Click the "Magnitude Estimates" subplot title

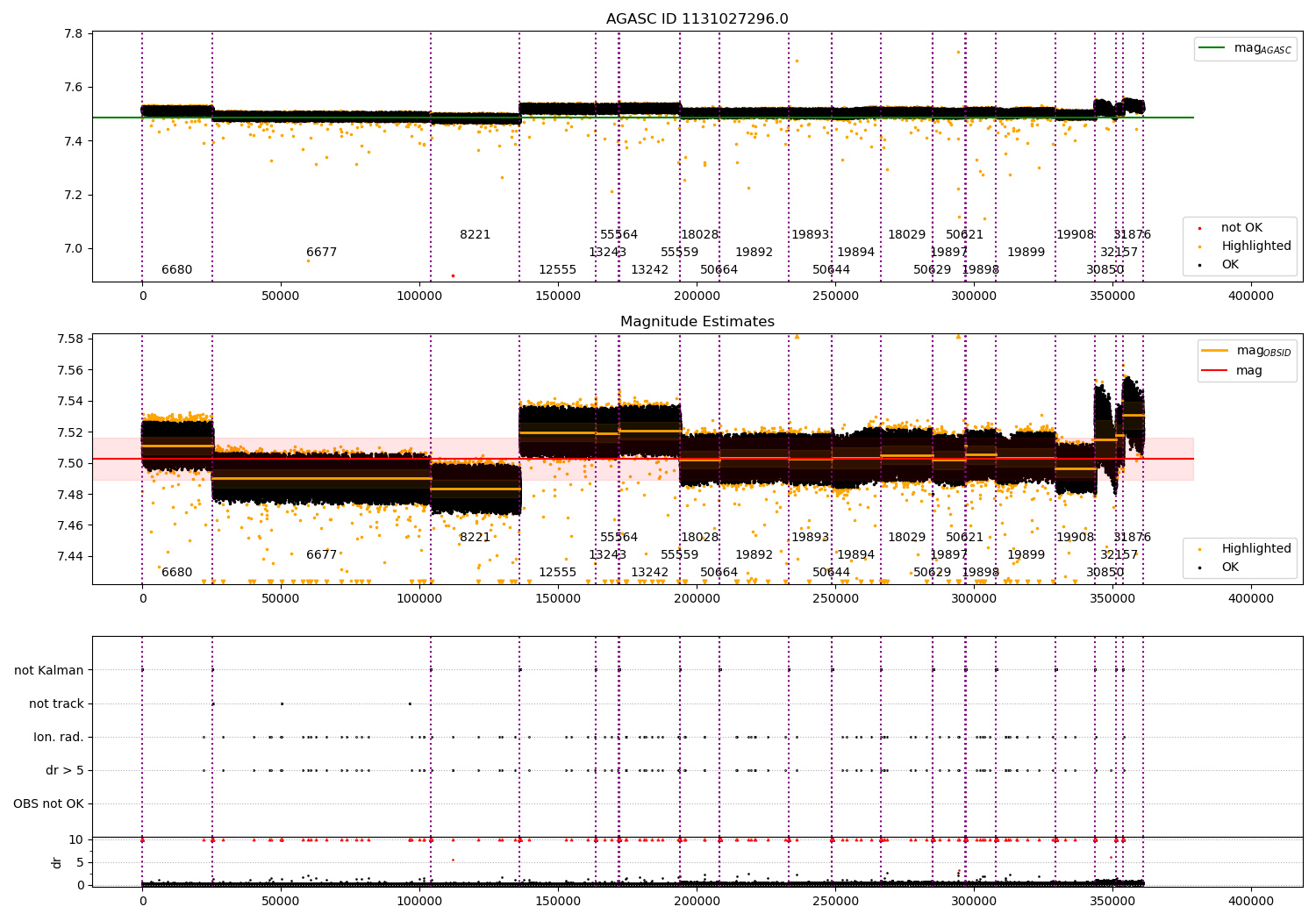coord(697,322)
